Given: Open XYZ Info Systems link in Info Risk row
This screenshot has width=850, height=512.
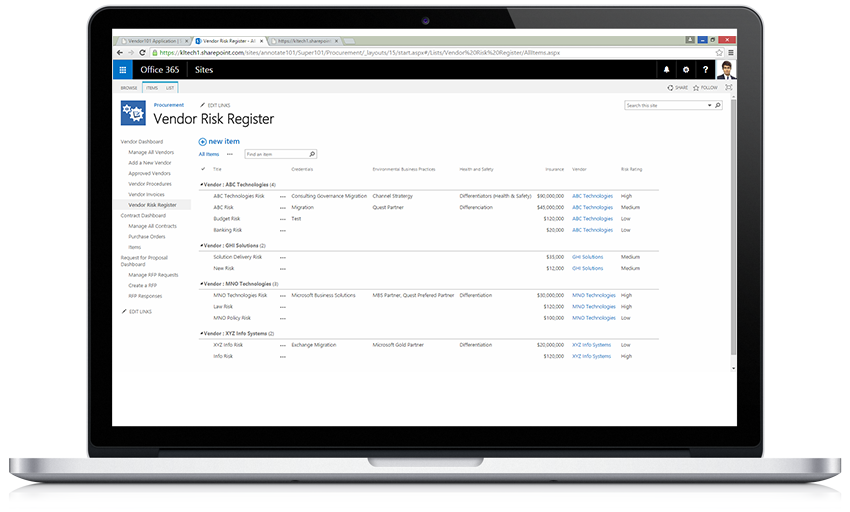Looking at the screenshot, I should [591, 356].
